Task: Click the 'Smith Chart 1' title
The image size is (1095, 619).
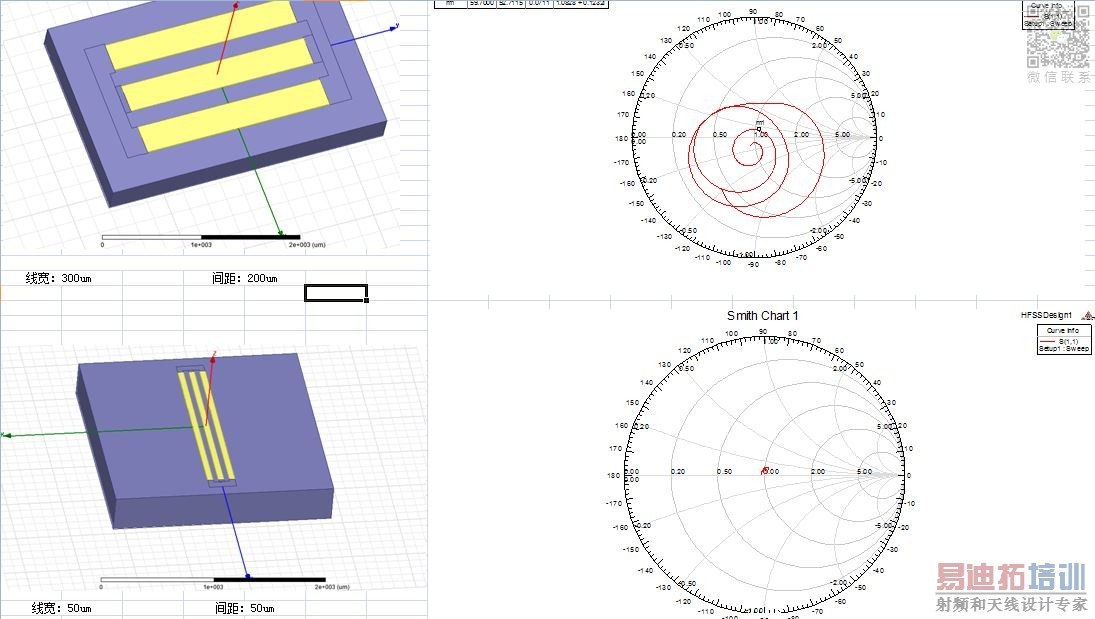Action: pyautogui.click(x=763, y=316)
